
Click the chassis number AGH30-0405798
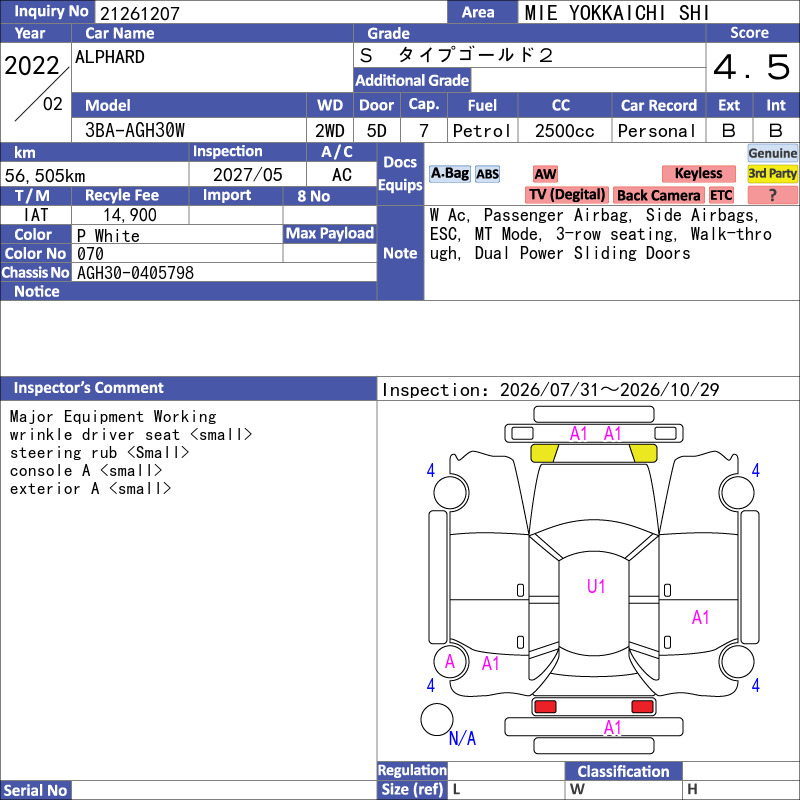coord(135,272)
